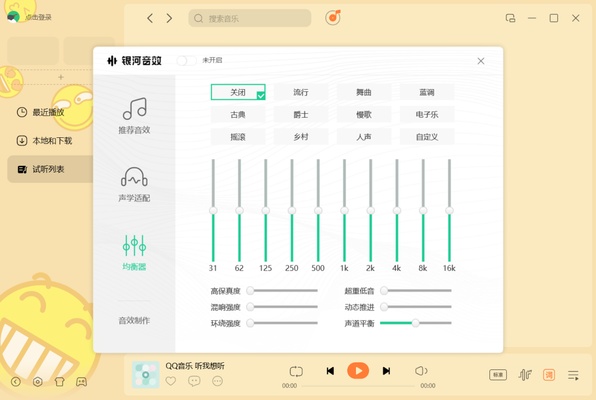Open the sound effects waveform icon

[525, 375]
